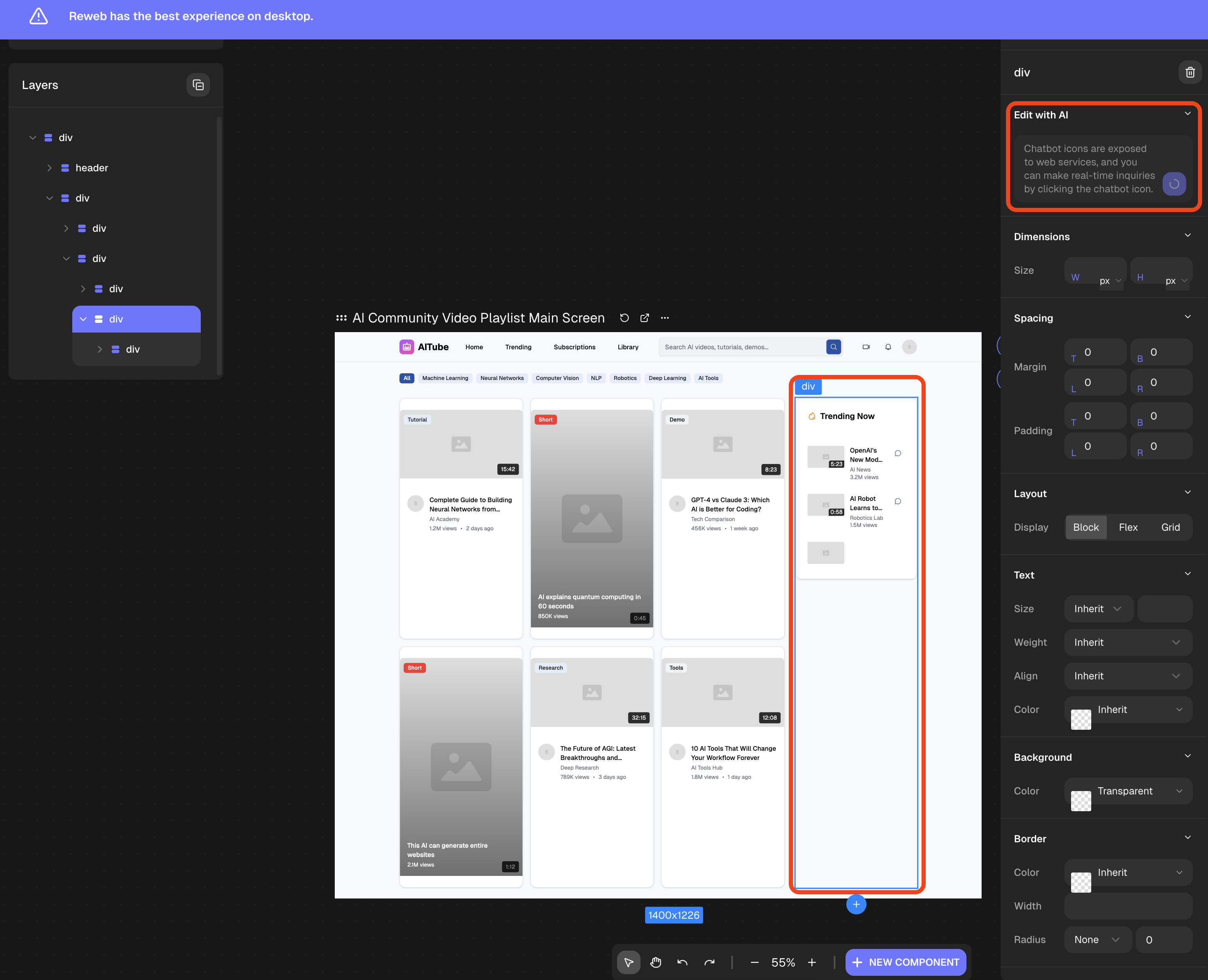
Task: Click the Layers panel copy icon
Action: tap(198, 85)
